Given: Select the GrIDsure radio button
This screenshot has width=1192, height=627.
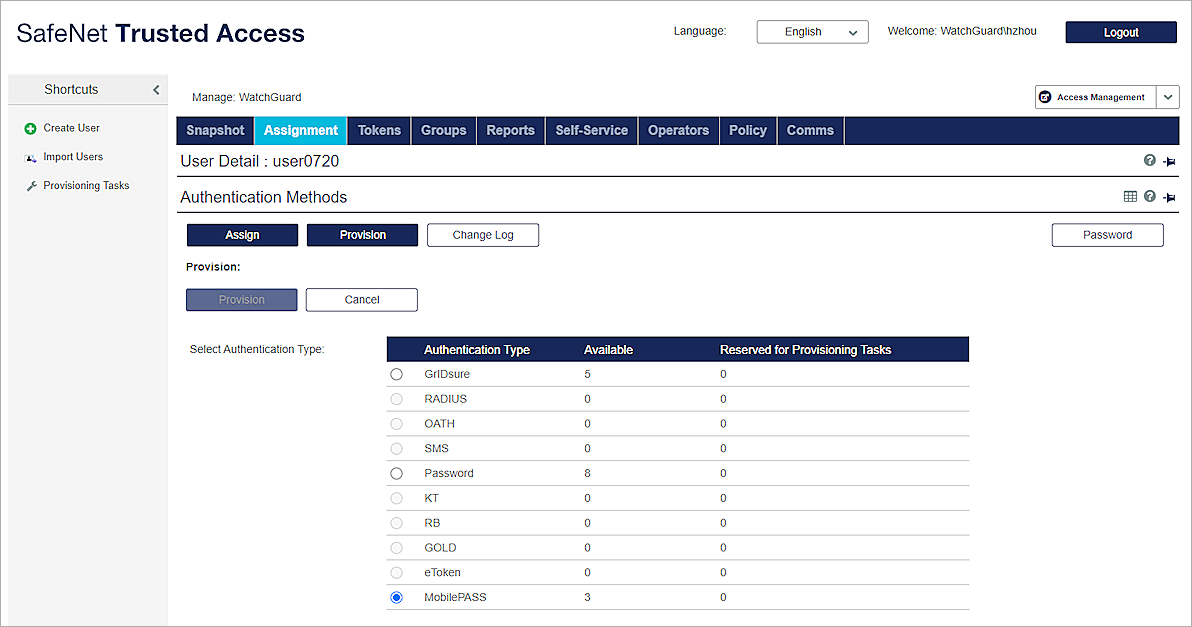Looking at the screenshot, I should (396, 373).
